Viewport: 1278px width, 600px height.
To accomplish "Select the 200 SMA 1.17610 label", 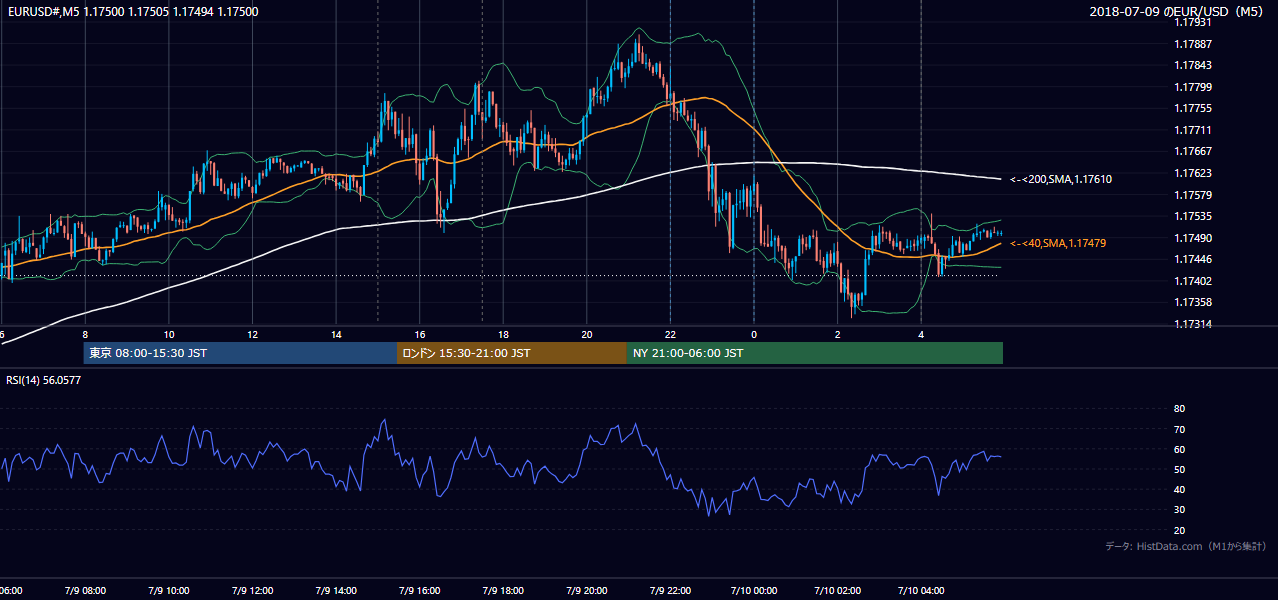I will (1061, 179).
